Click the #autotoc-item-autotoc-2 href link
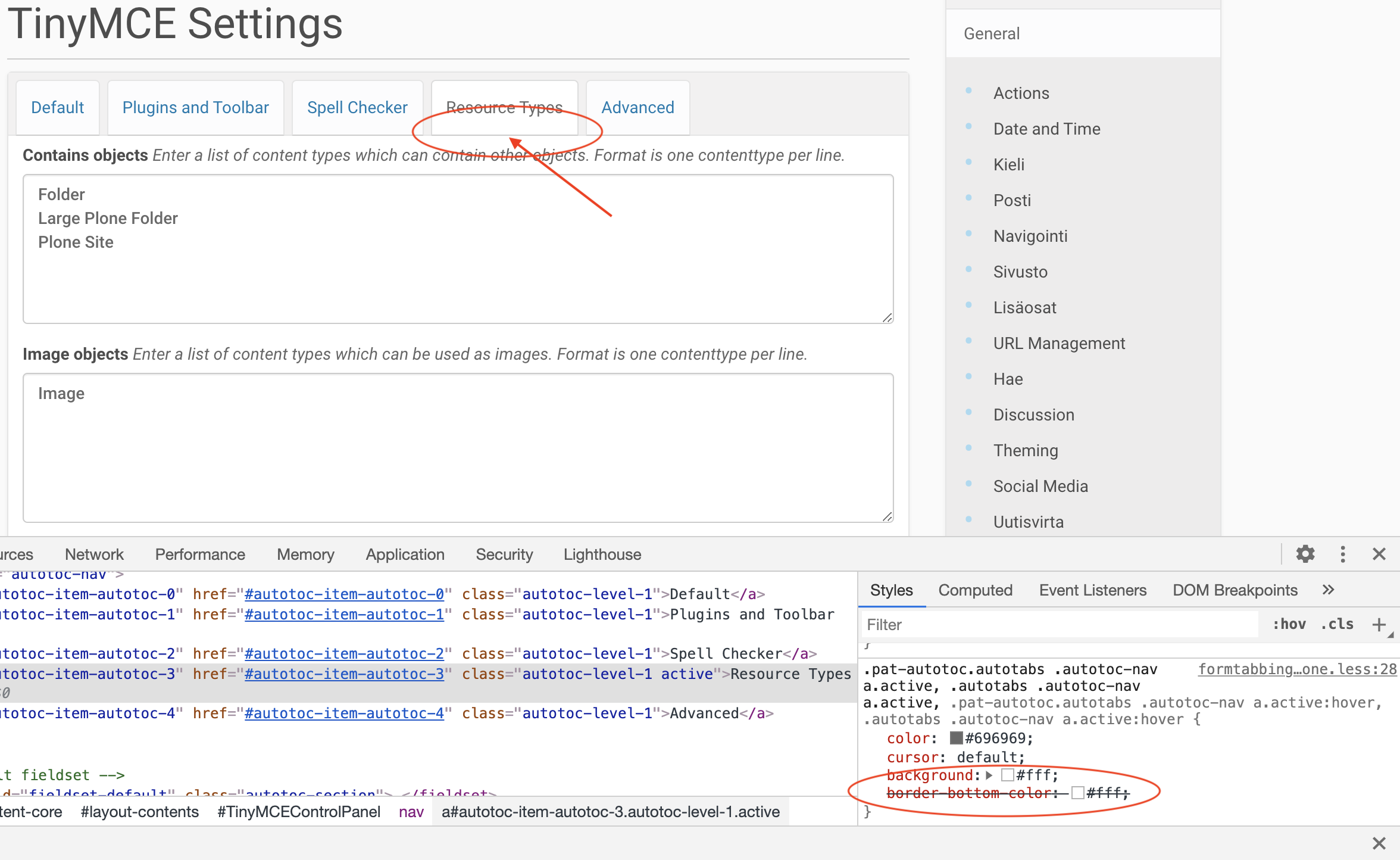Viewport: 1400px width, 860px height. pos(344,653)
